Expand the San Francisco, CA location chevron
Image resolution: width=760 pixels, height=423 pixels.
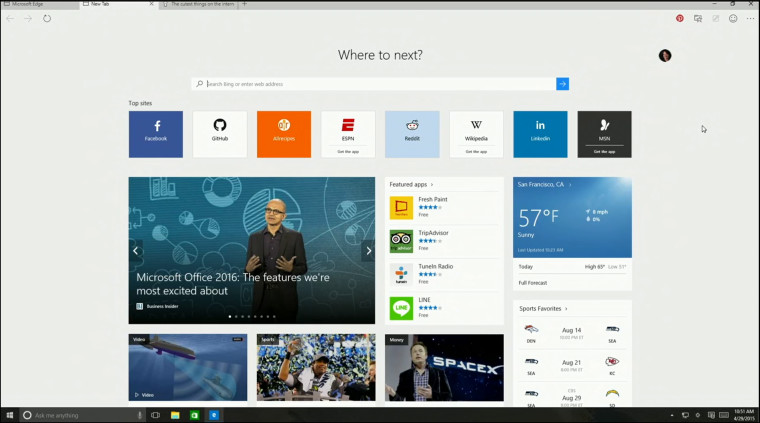point(568,185)
